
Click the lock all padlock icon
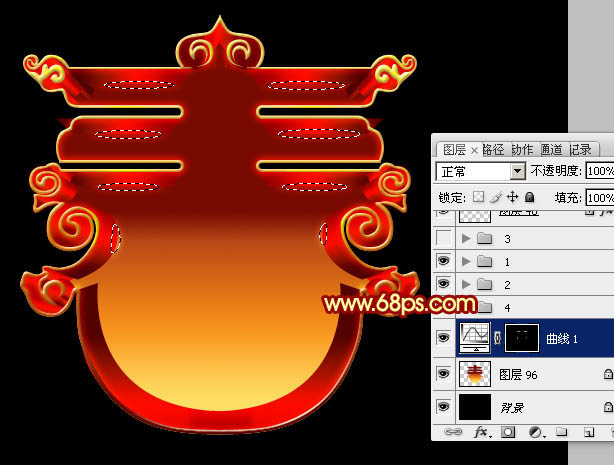pyautogui.click(x=528, y=197)
